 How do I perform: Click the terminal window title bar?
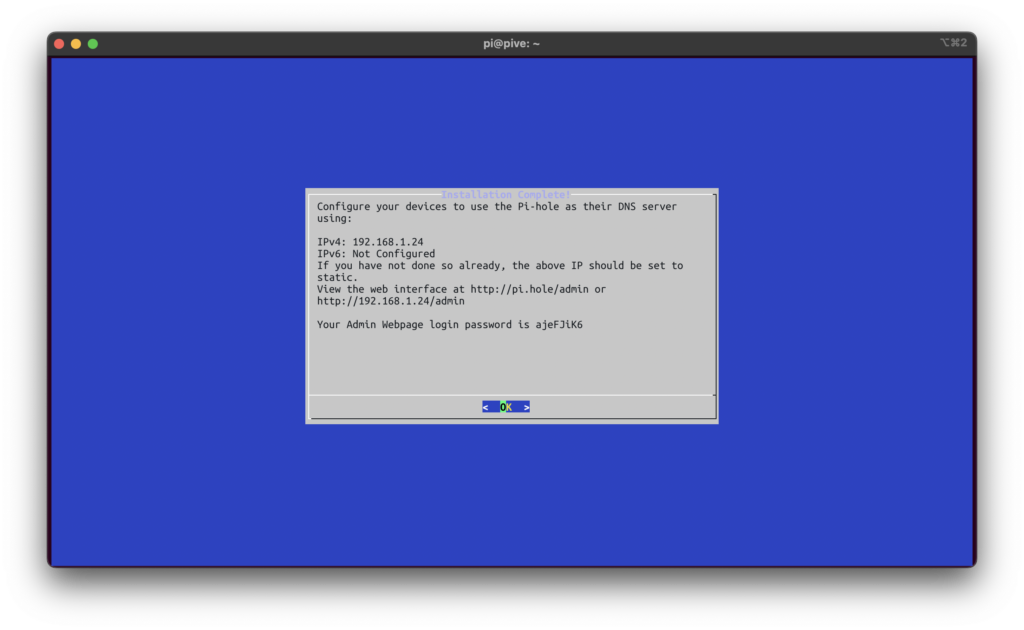pyautogui.click(x=300, y=43)
